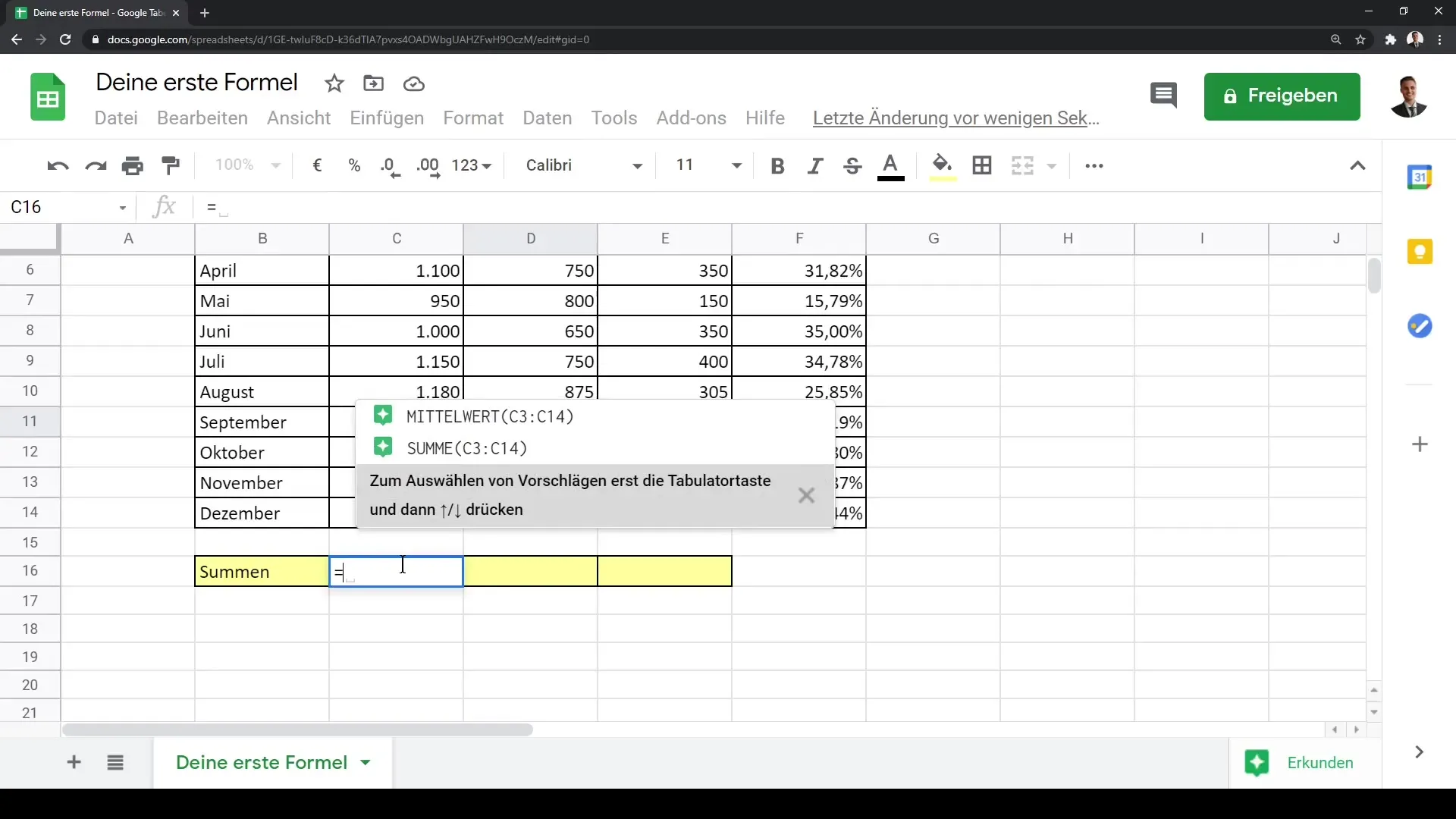Viewport: 1456px width, 819px height.
Task: Click the Erkunden button
Action: coord(1299,762)
